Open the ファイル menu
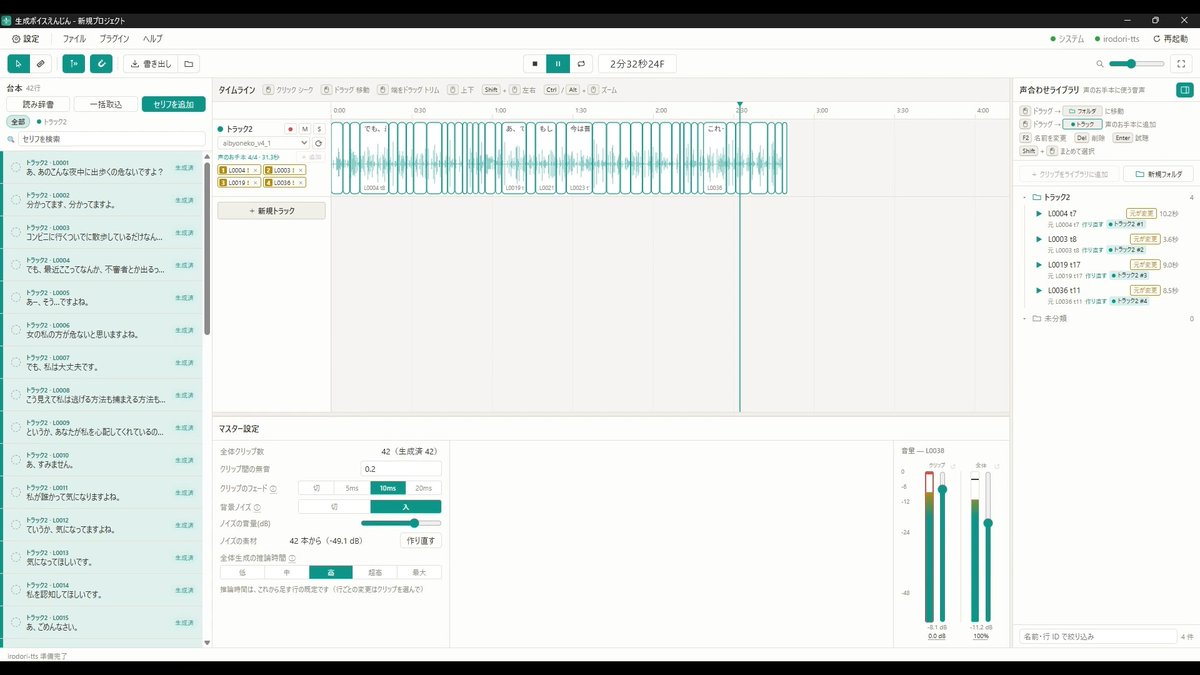Viewport: 1200px width, 675px height. (74, 39)
